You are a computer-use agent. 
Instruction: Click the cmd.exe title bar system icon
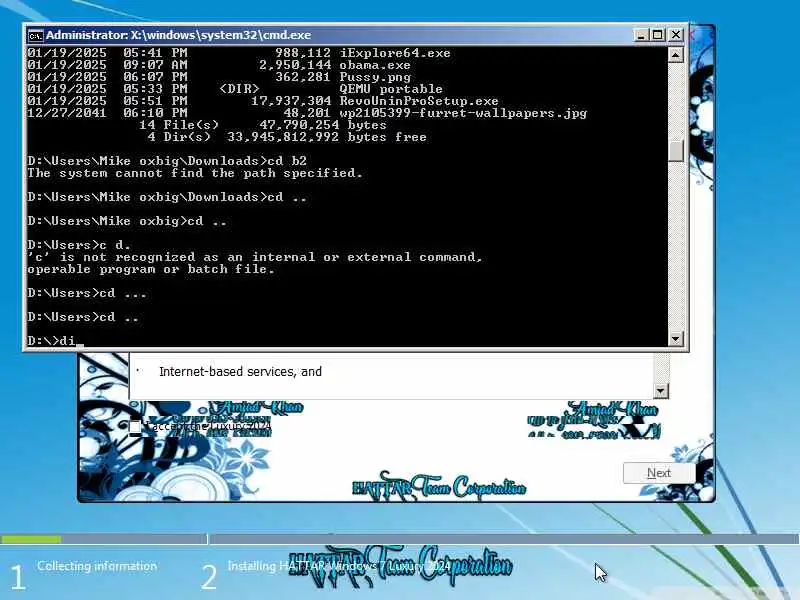(35, 36)
